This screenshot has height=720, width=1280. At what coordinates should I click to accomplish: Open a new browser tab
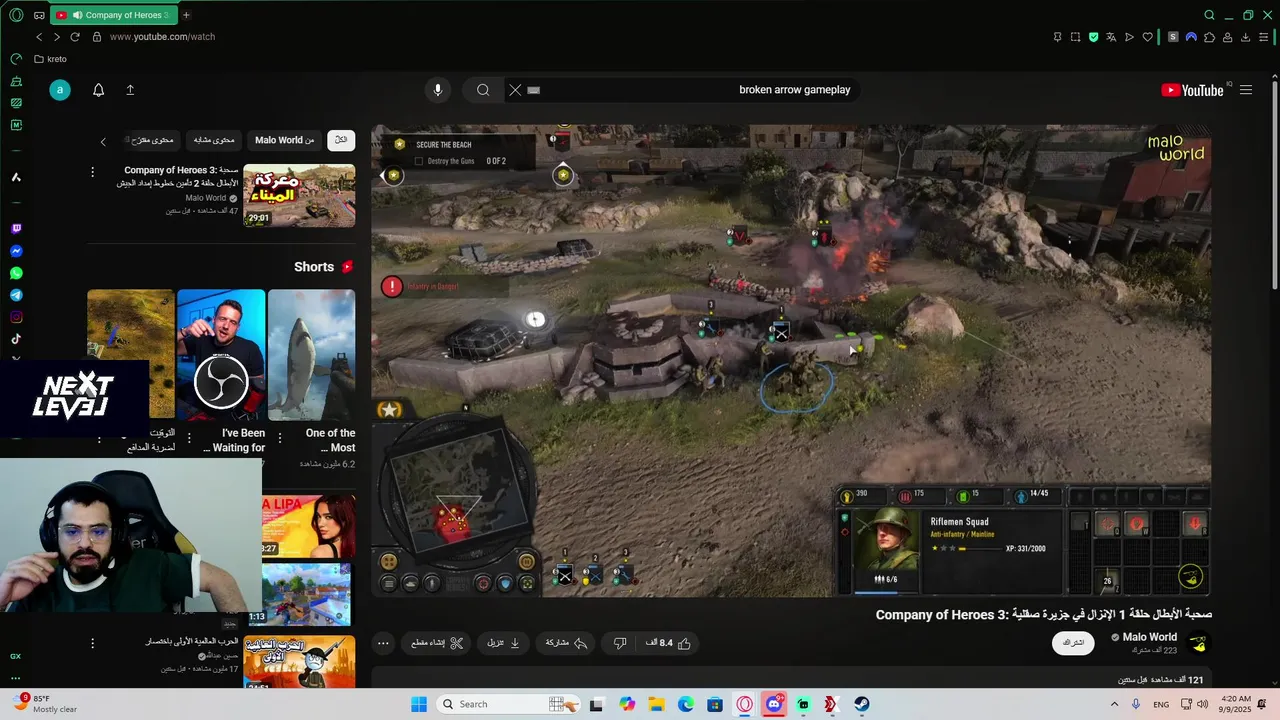(186, 15)
